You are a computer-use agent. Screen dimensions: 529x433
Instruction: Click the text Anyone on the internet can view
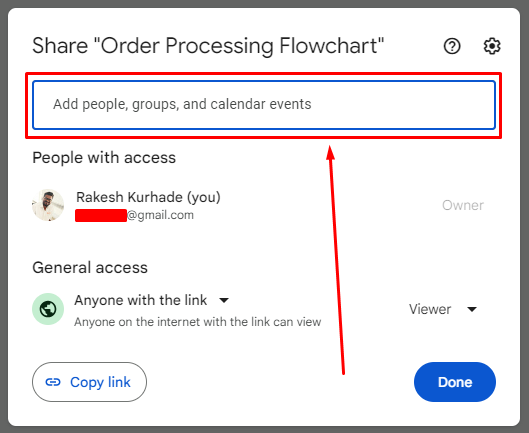[x=198, y=322]
